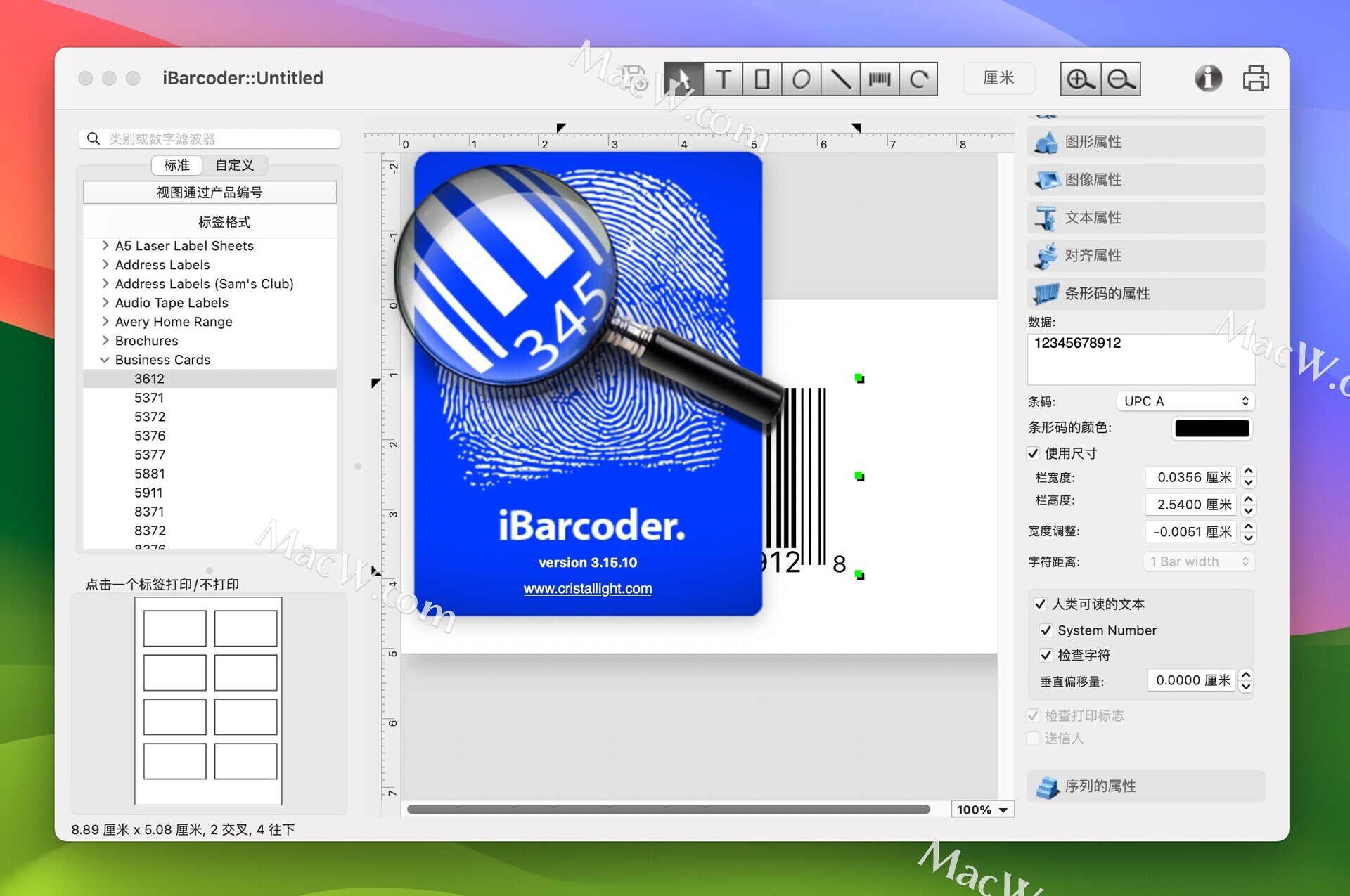Open the 对齐属性 section
Viewport: 1350px width, 896px height.
click(x=1146, y=256)
